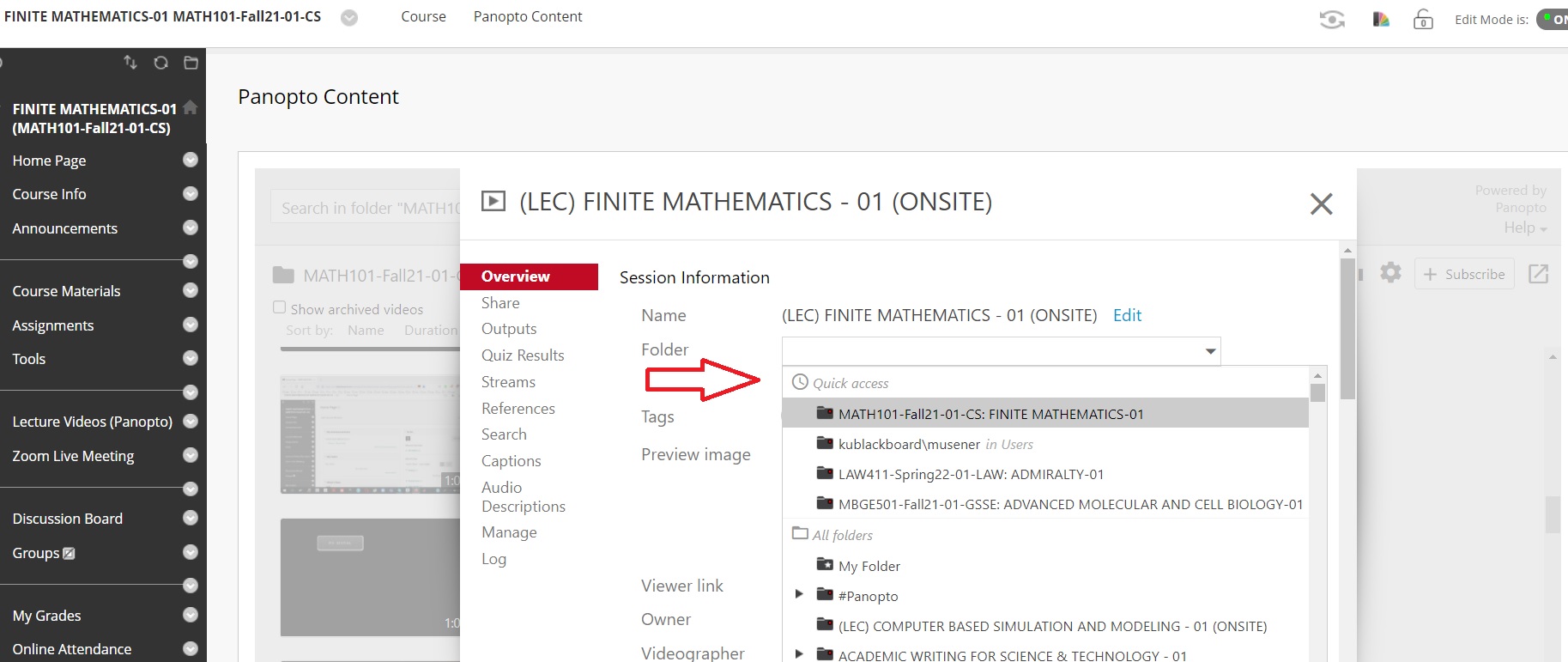Toggle Edit Mode switch
Screen dimensions: 1568x662
click(1553, 19)
